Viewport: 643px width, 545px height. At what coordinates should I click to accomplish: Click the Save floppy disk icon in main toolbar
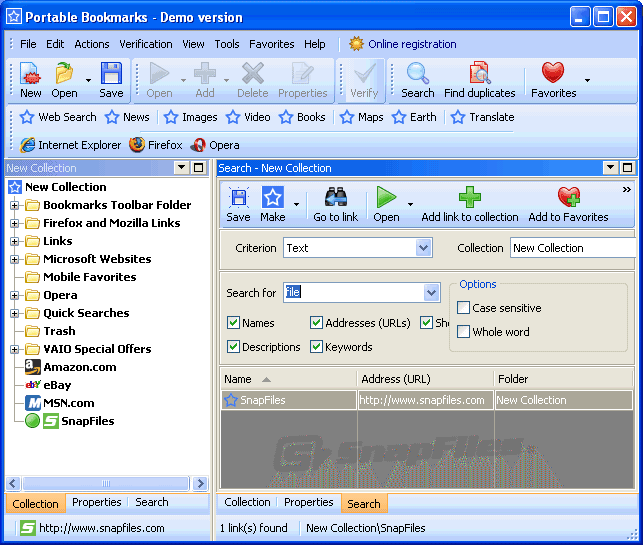coord(111,74)
